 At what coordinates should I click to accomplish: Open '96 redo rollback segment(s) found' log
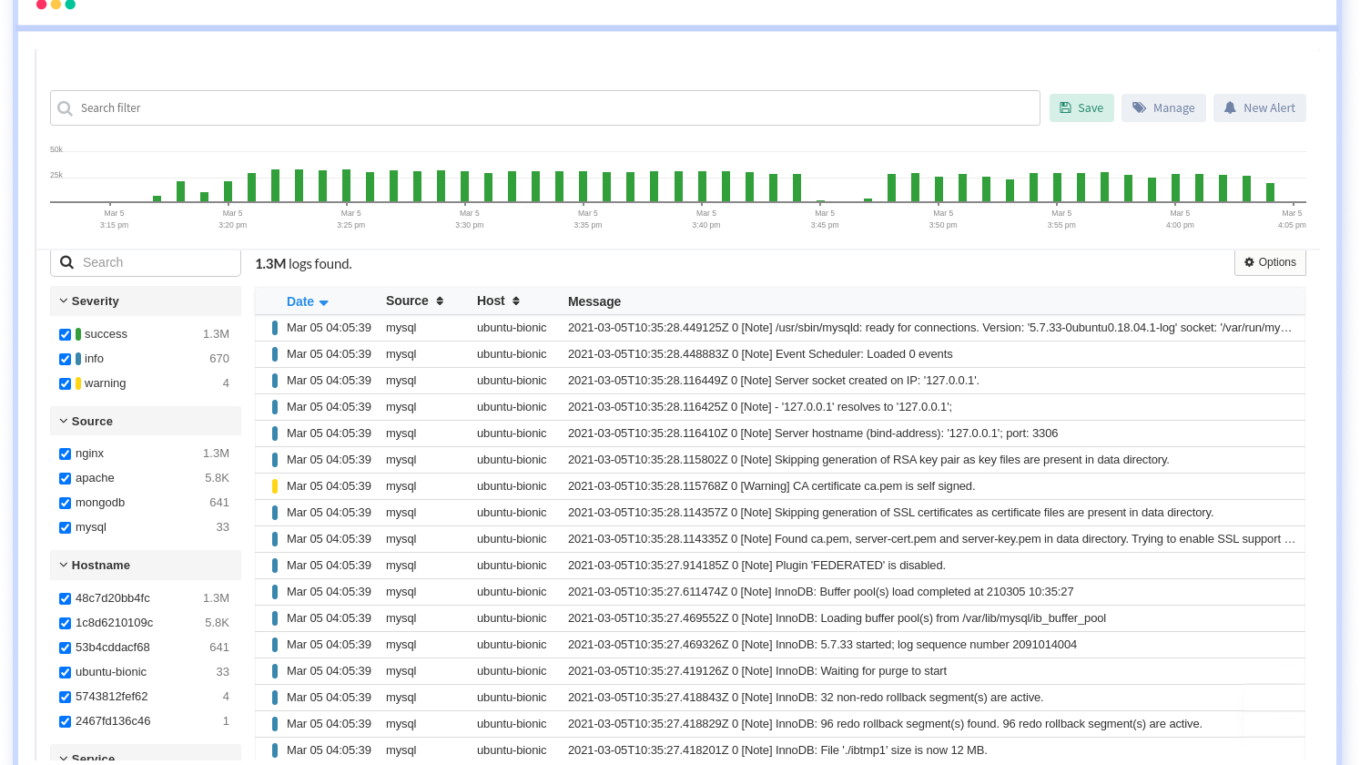point(885,724)
